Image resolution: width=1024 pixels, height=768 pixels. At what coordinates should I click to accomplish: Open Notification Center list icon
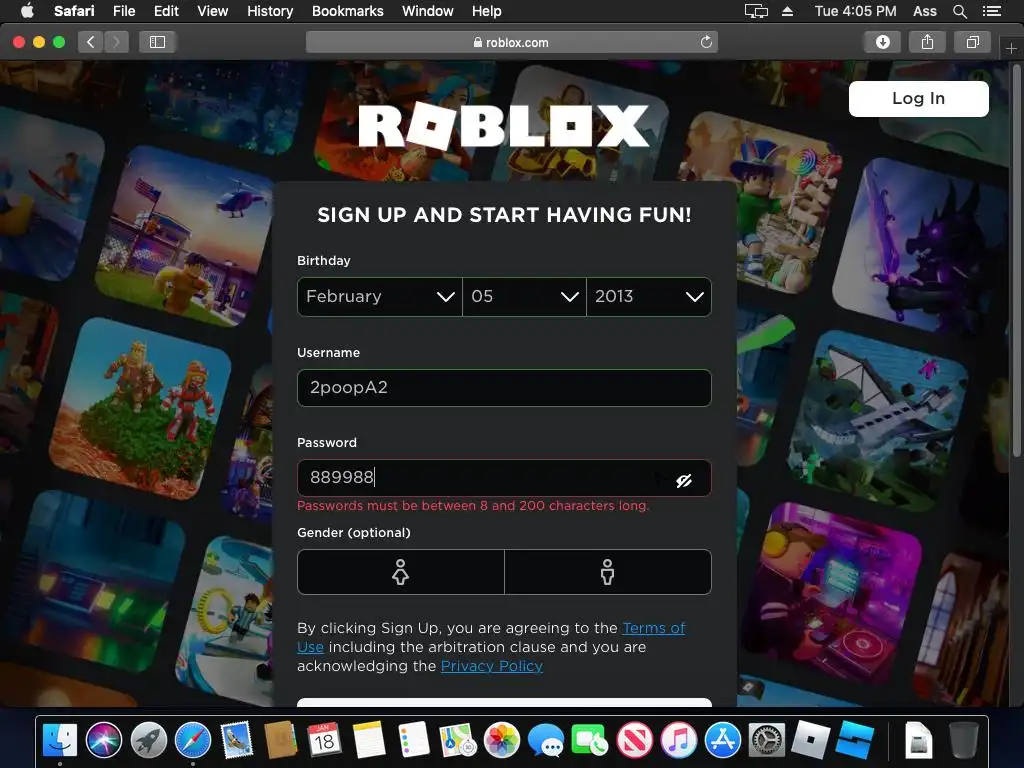coord(992,11)
